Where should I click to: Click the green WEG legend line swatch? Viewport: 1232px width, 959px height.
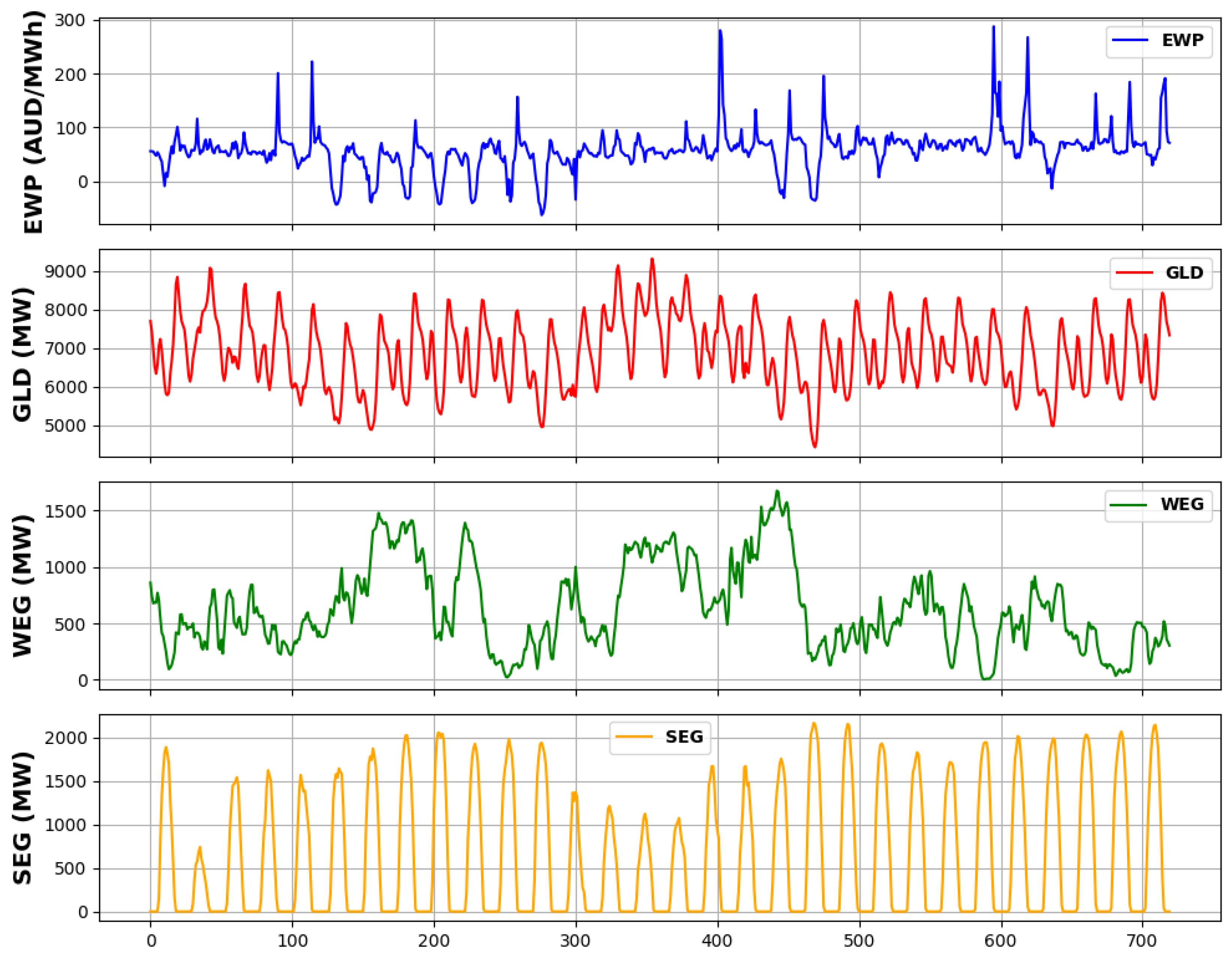(x=1128, y=504)
